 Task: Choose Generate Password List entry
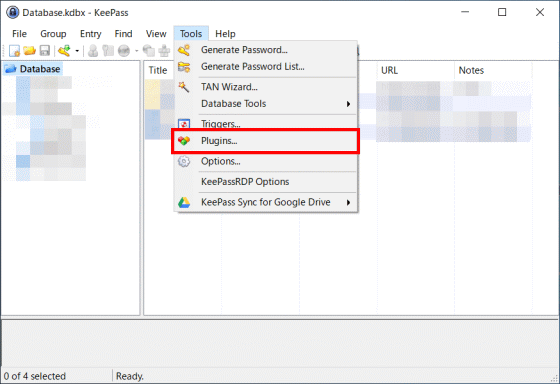266,67
